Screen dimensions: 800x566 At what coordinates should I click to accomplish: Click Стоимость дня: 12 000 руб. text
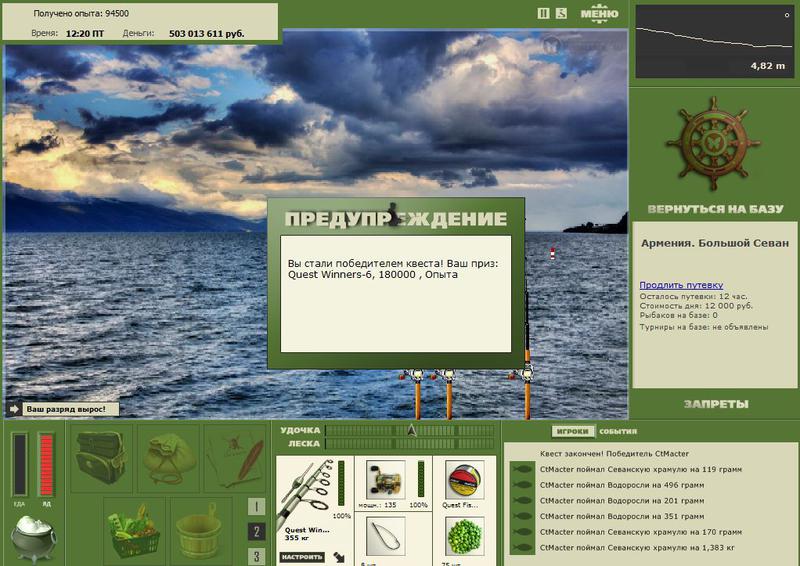[x=696, y=306]
